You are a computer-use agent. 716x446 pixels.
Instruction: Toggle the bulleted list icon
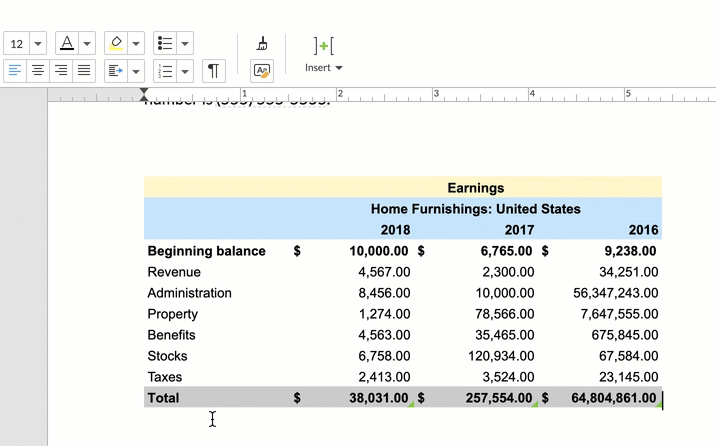click(x=165, y=44)
